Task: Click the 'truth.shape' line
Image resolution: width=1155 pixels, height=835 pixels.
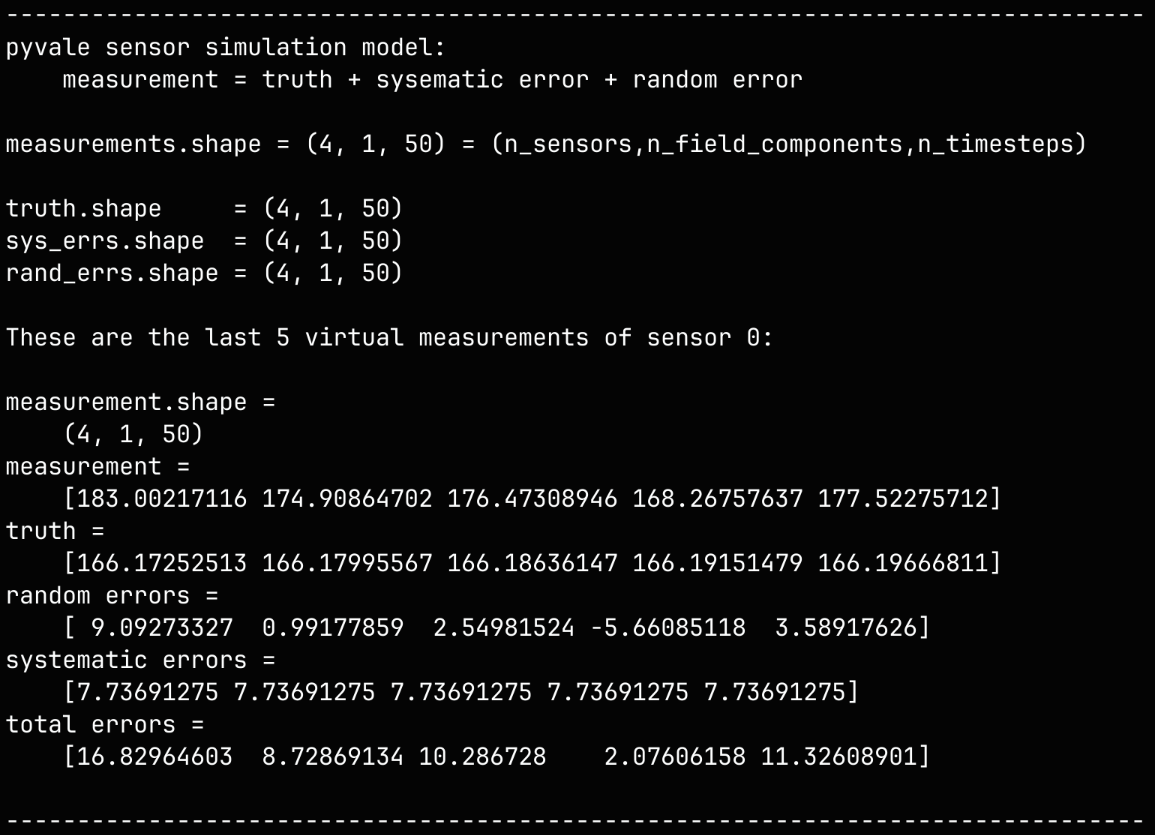Action: coord(204,209)
